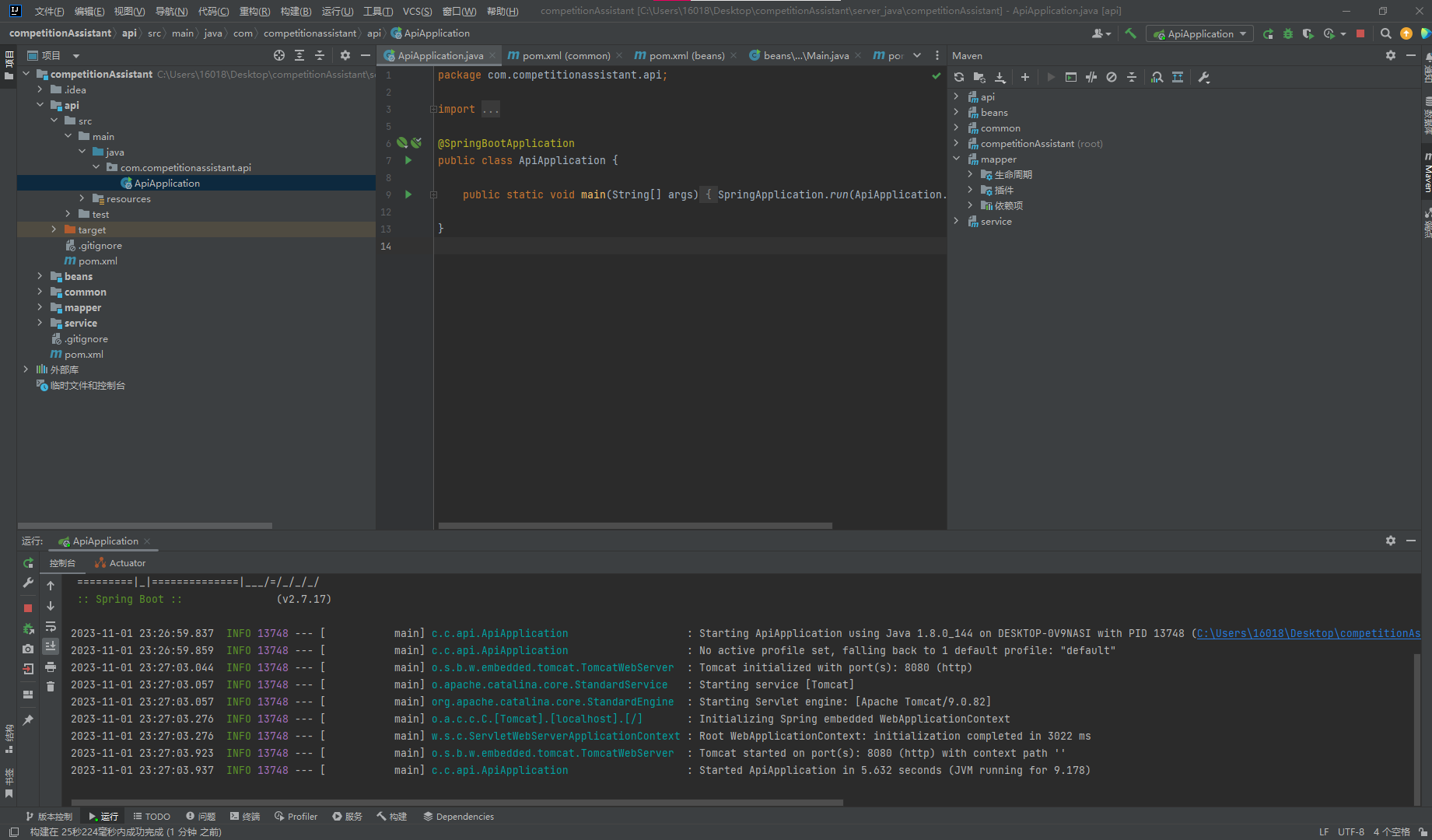Open Maven panel gear options
This screenshot has height=840, width=1432.
1391,55
